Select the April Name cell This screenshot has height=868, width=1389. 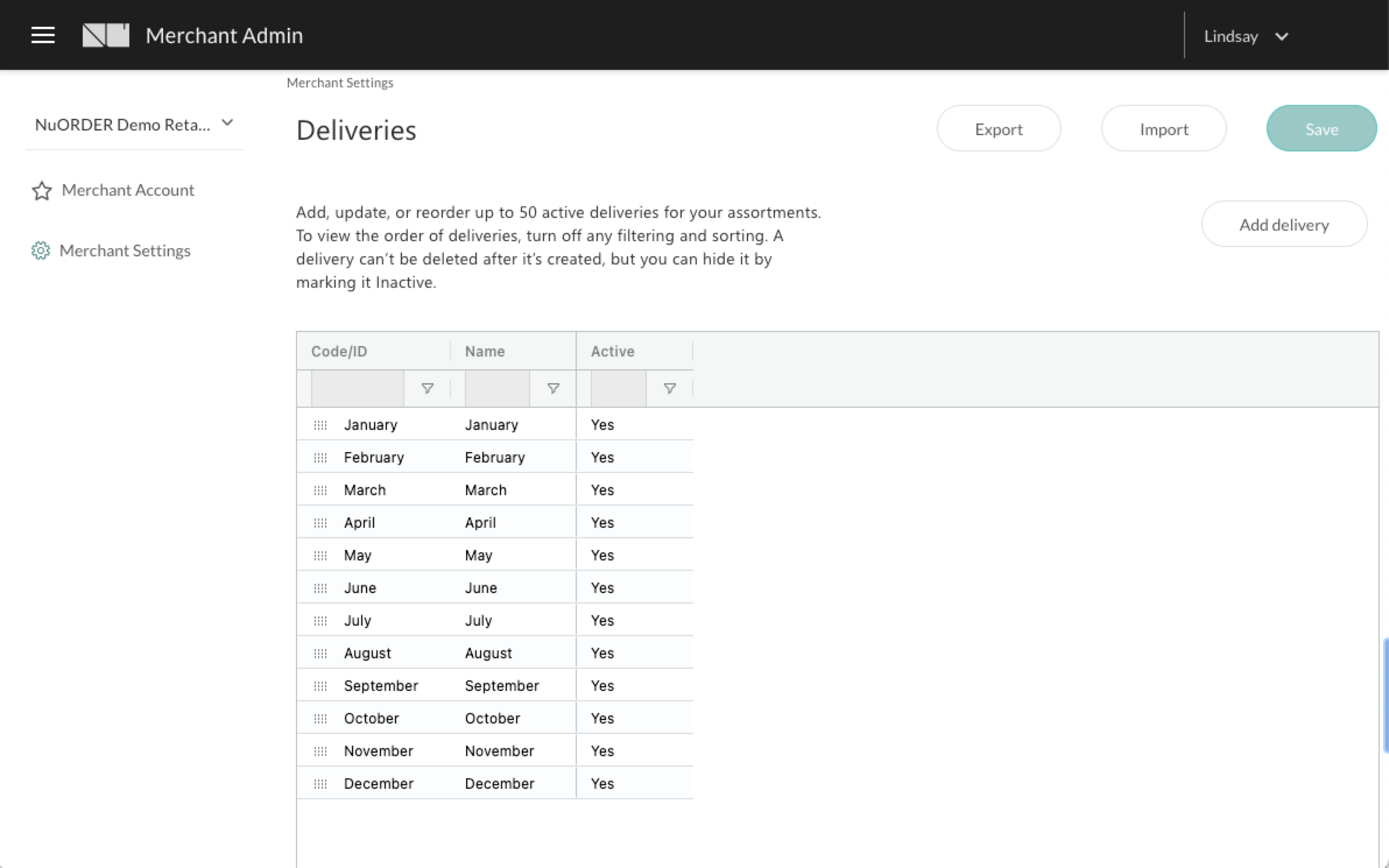click(513, 522)
